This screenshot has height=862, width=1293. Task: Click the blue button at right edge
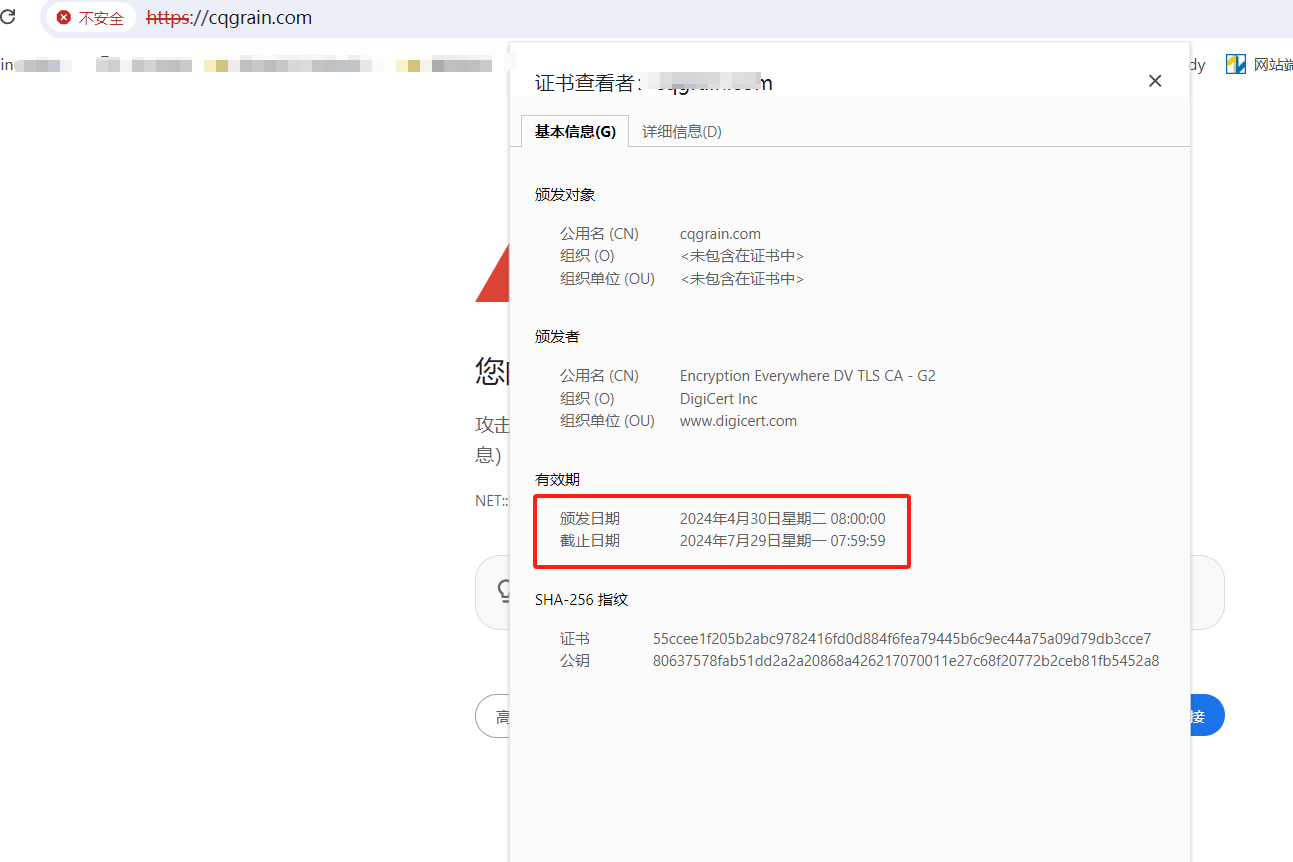pyautogui.click(x=1207, y=715)
